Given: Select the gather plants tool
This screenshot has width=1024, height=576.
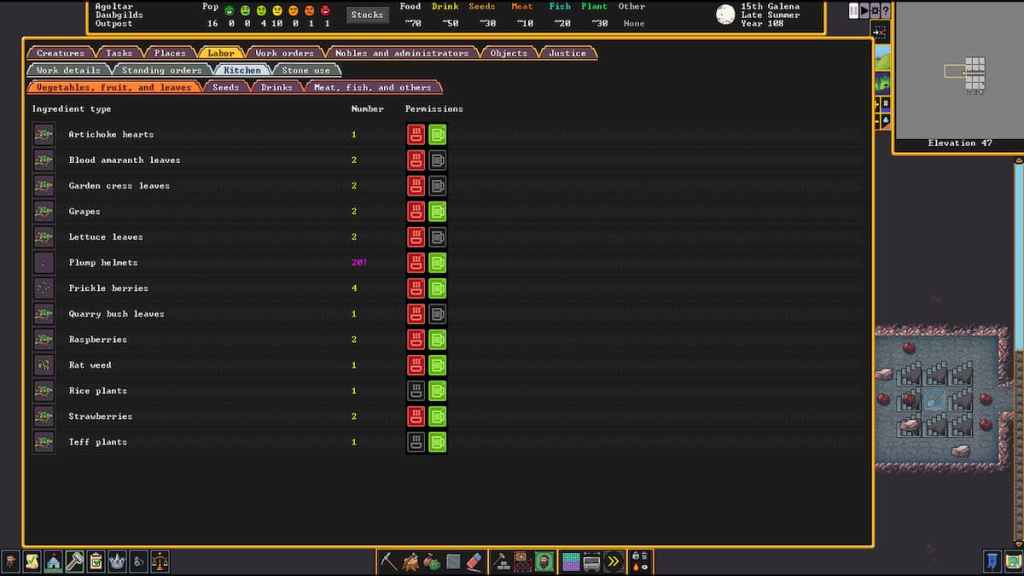Looking at the screenshot, I should [431, 561].
